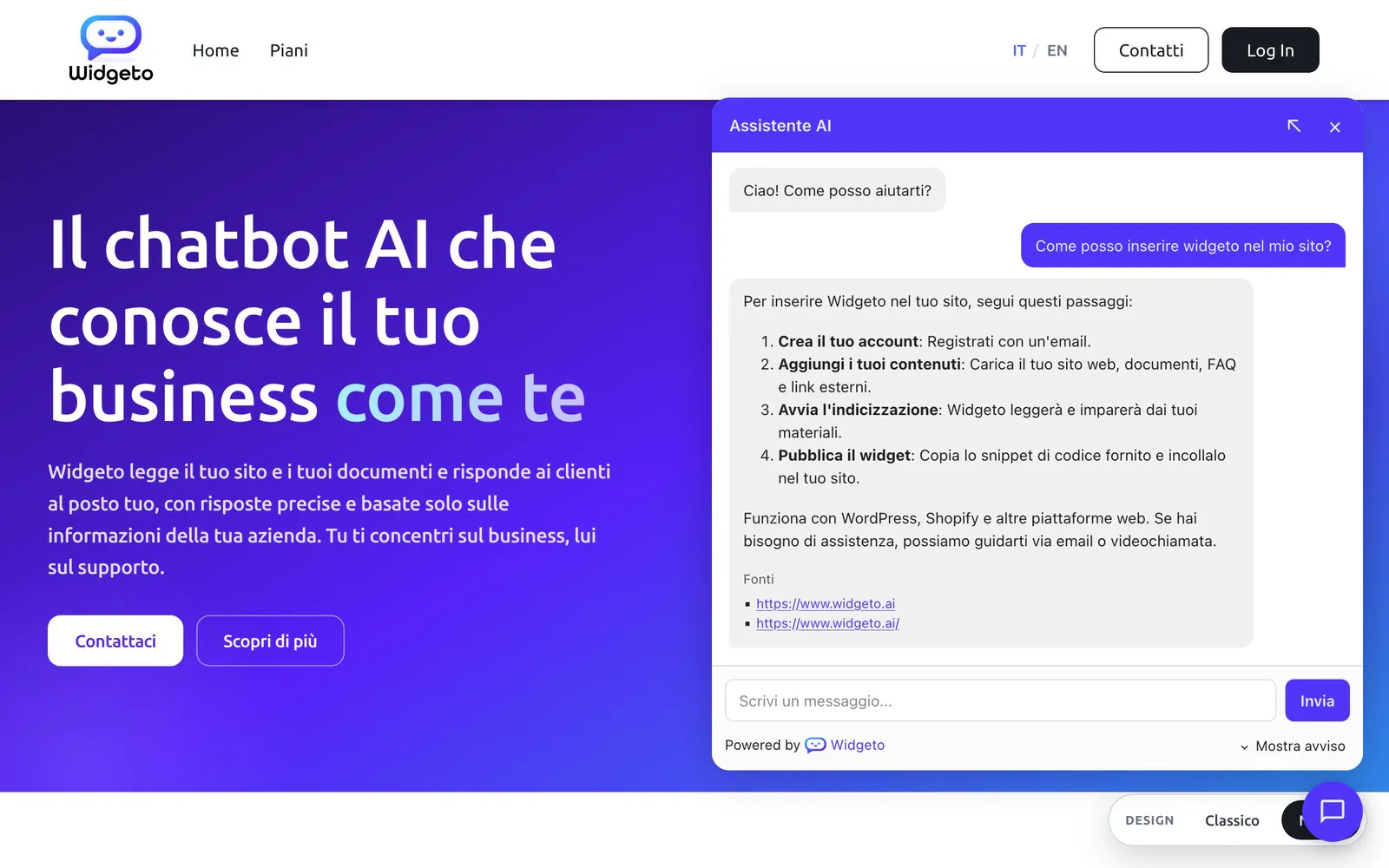Switch language to IT
The image size is (1389, 868).
coord(1018,50)
